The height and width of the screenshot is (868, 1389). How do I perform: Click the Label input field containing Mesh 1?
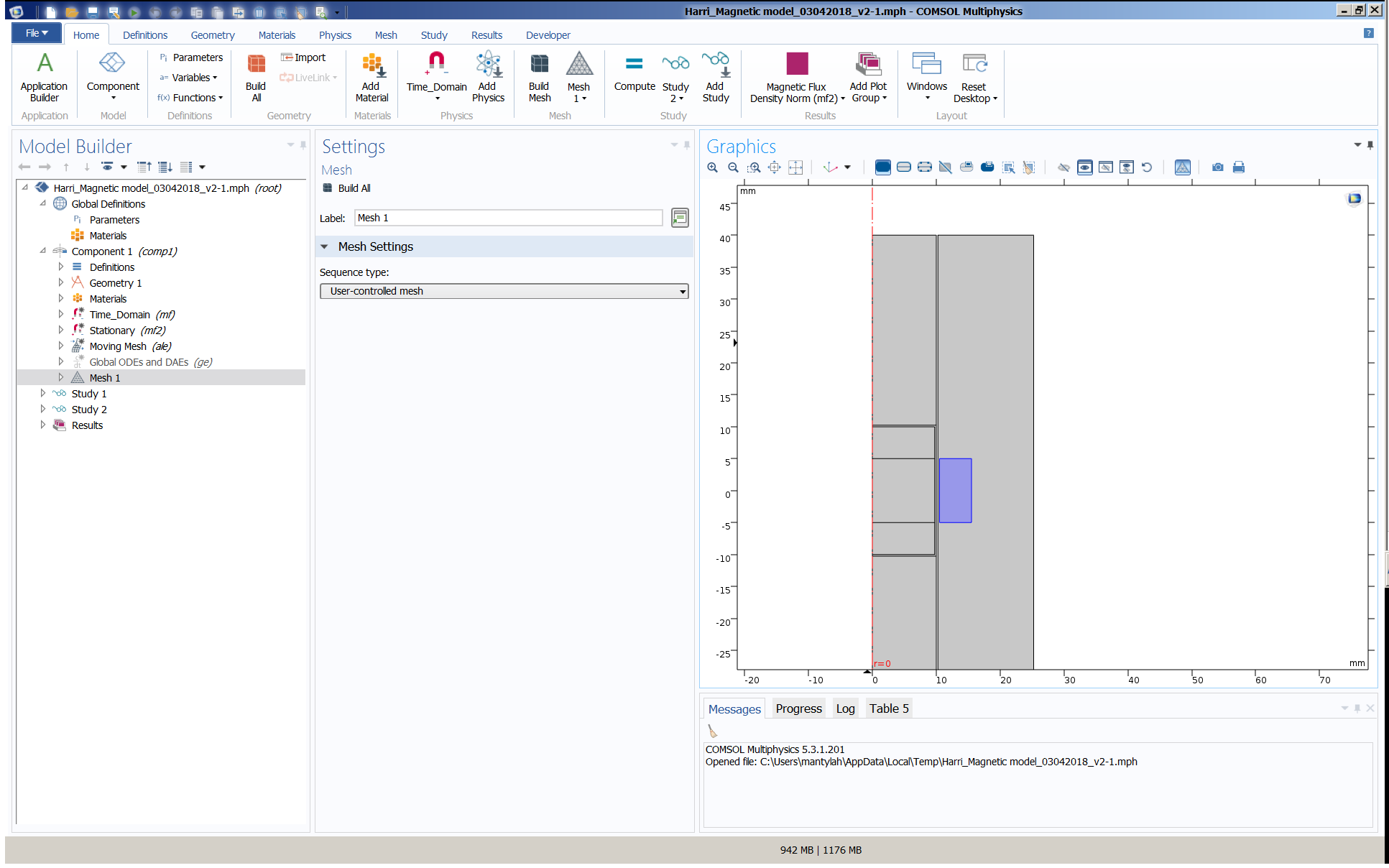click(x=507, y=218)
